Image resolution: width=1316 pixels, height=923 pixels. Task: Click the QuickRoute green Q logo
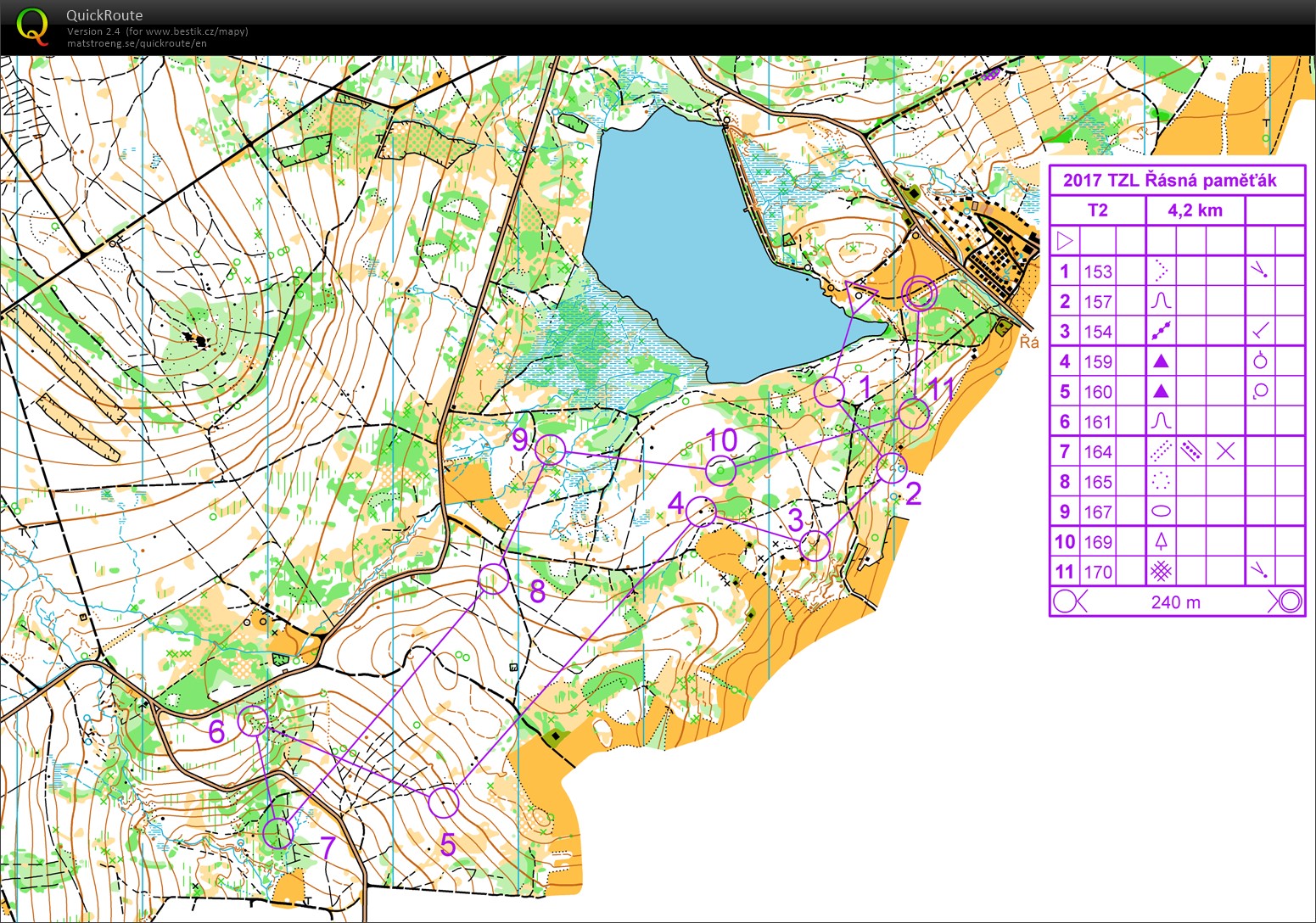pyautogui.click(x=33, y=25)
